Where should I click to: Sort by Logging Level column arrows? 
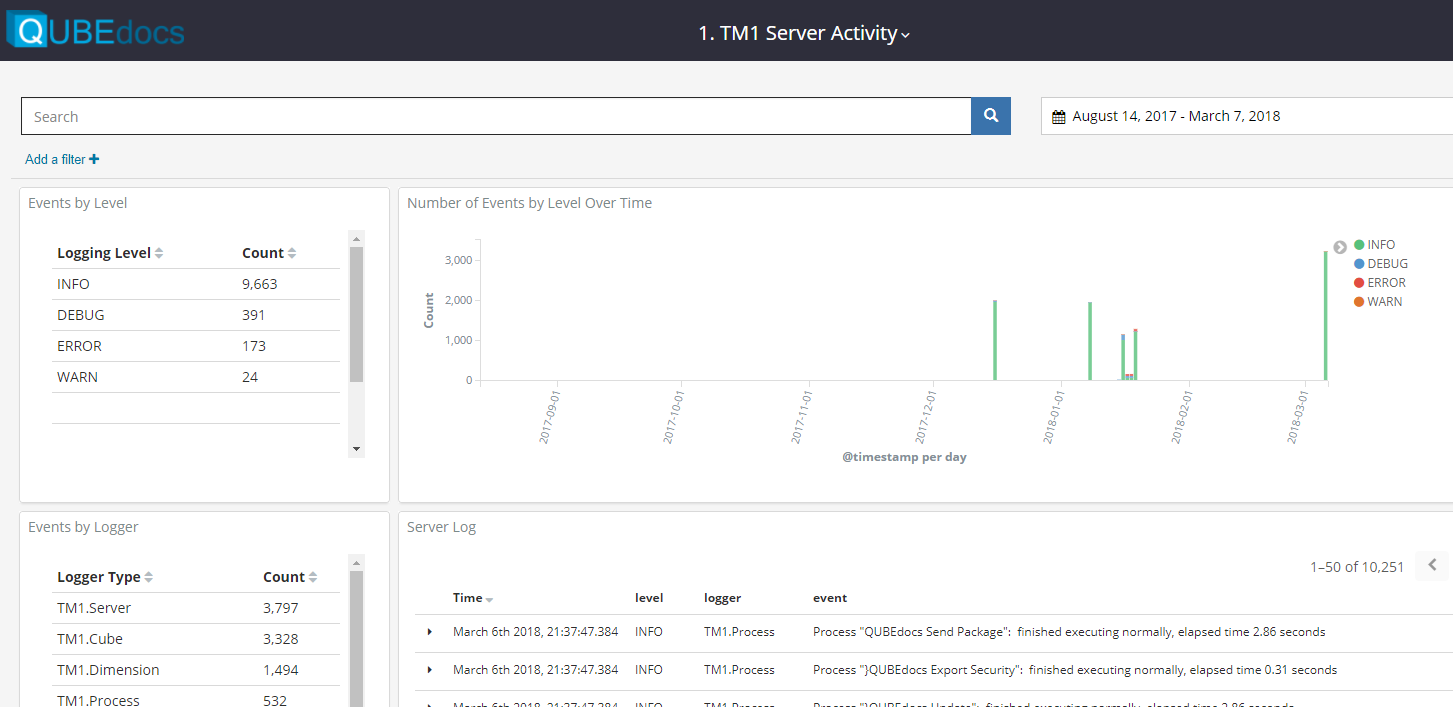[159, 254]
